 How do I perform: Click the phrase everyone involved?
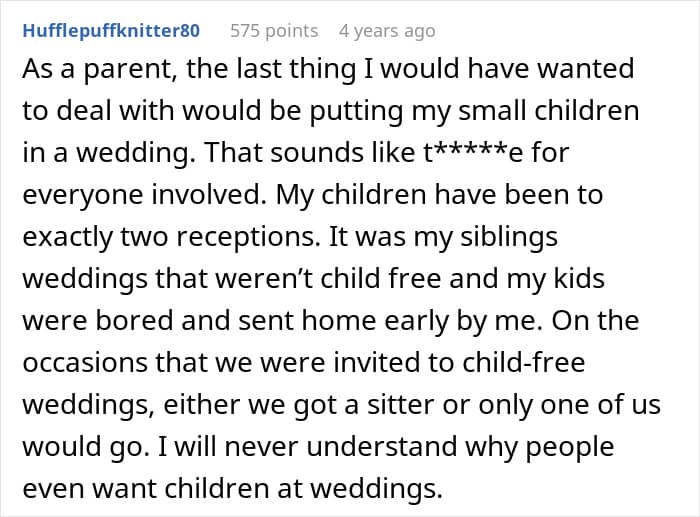tap(144, 195)
